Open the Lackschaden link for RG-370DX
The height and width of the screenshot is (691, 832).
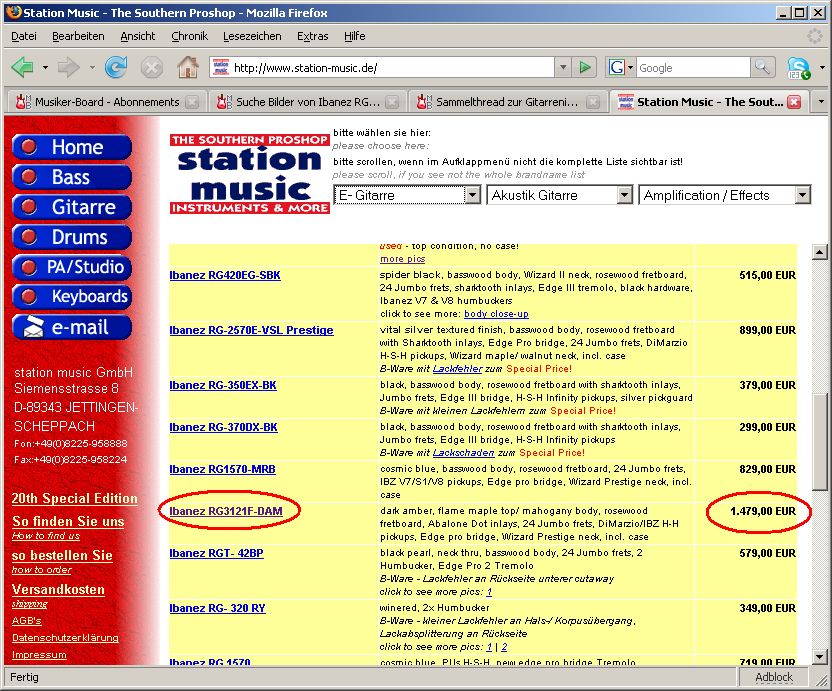click(463, 453)
